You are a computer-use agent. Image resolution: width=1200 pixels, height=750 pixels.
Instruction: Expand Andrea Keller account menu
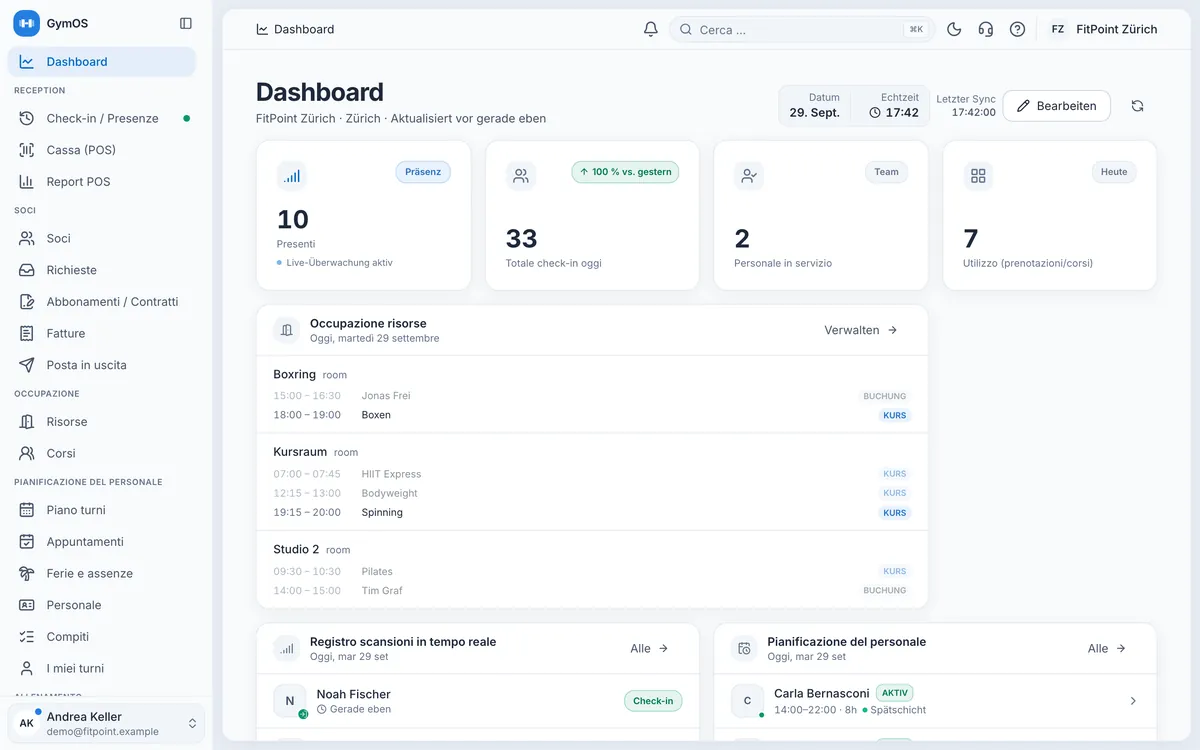[x=106, y=723]
